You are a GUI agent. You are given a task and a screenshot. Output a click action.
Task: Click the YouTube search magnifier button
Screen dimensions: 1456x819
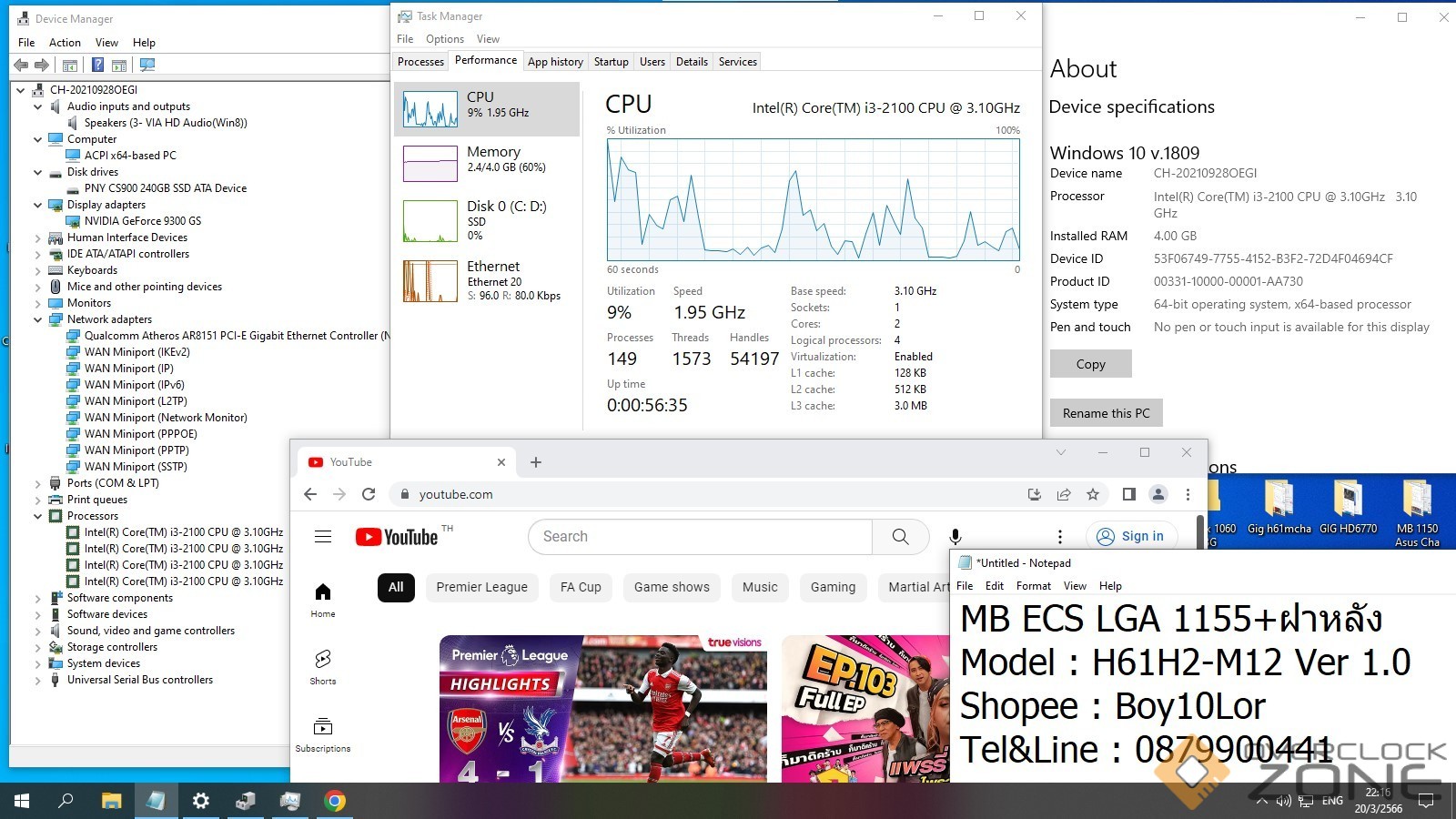(x=900, y=537)
